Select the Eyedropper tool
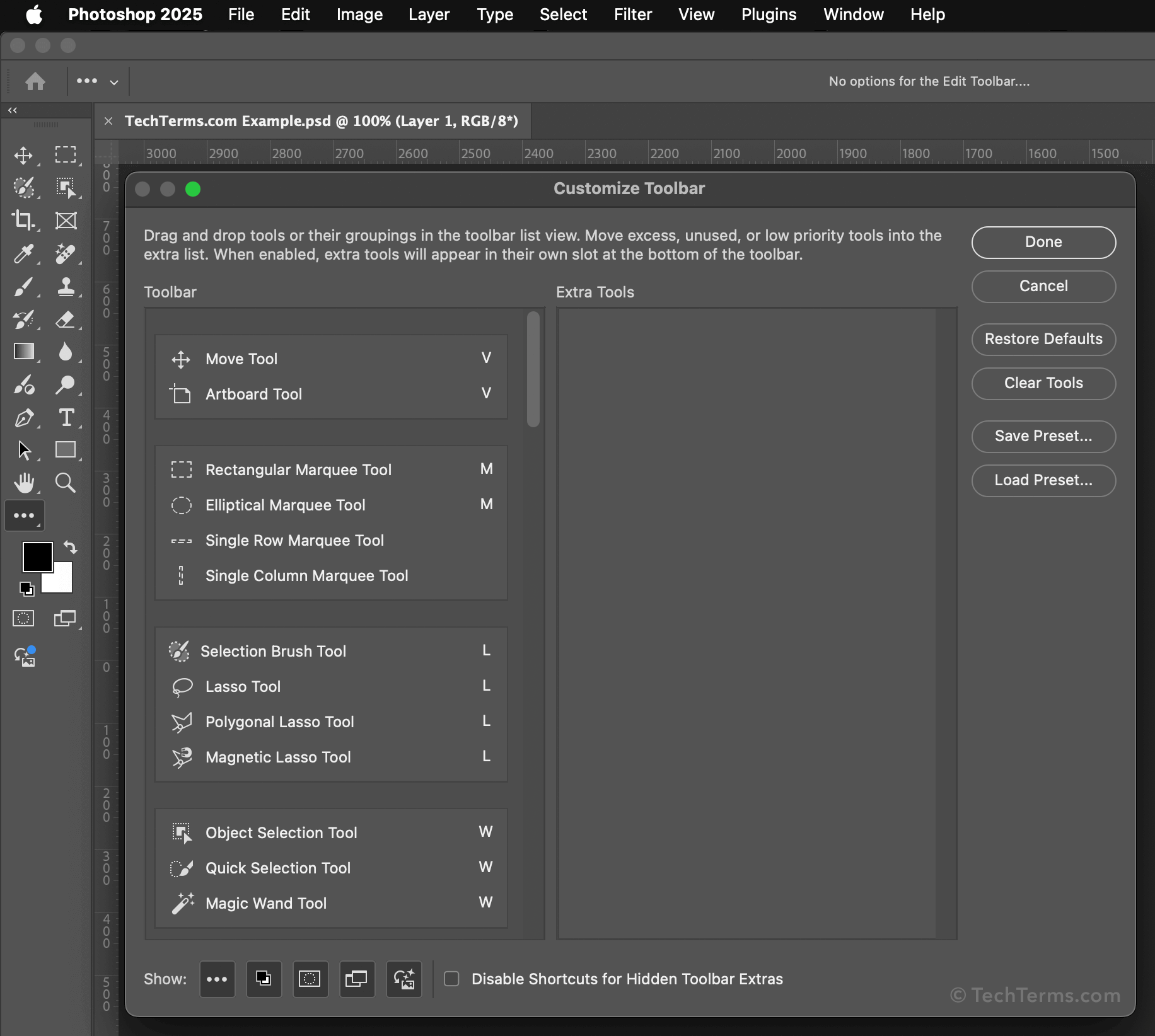1155x1036 pixels. click(23, 253)
